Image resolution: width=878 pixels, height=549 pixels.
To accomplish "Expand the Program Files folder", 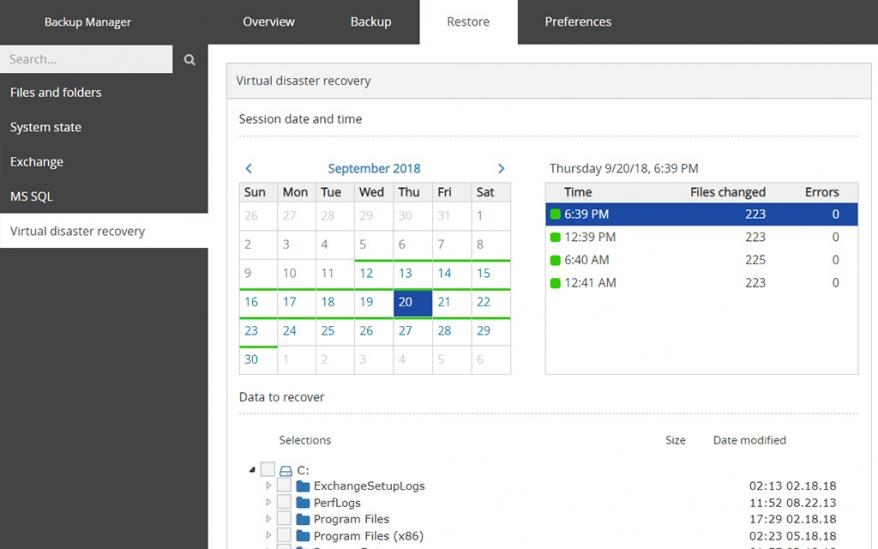I will click(x=268, y=518).
